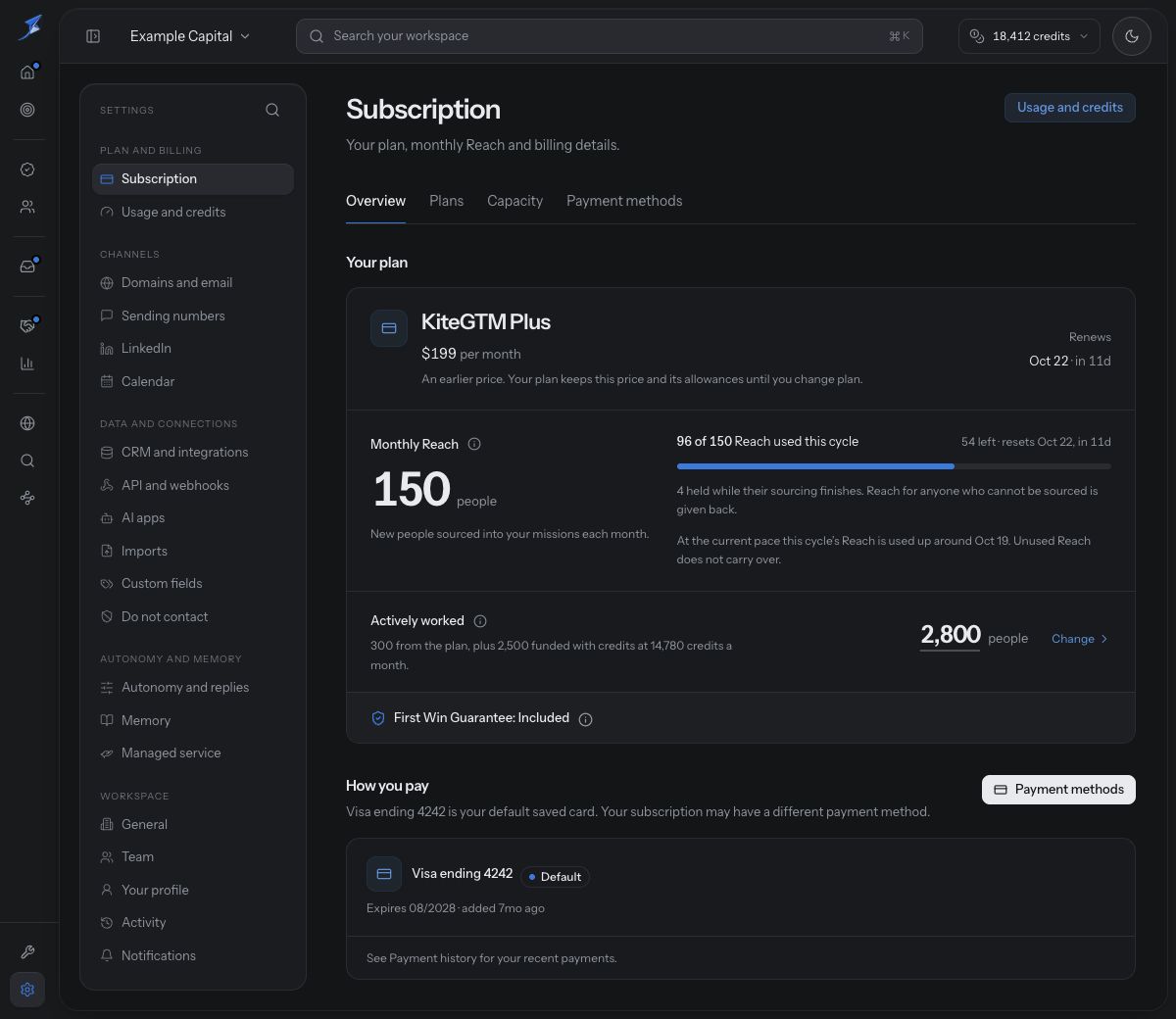Viewport: 1176px width, 1019px height.
Task: Open the settings gear icon in rail
Action: (27, 990)
